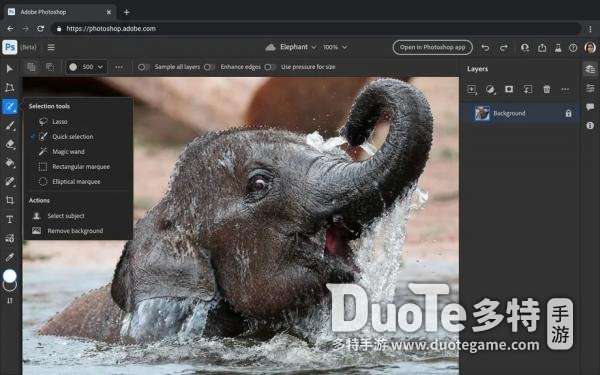Viewport: 600px width, 375px height.
Task: Click the Background layer lock icon
Action: point(568,113)
